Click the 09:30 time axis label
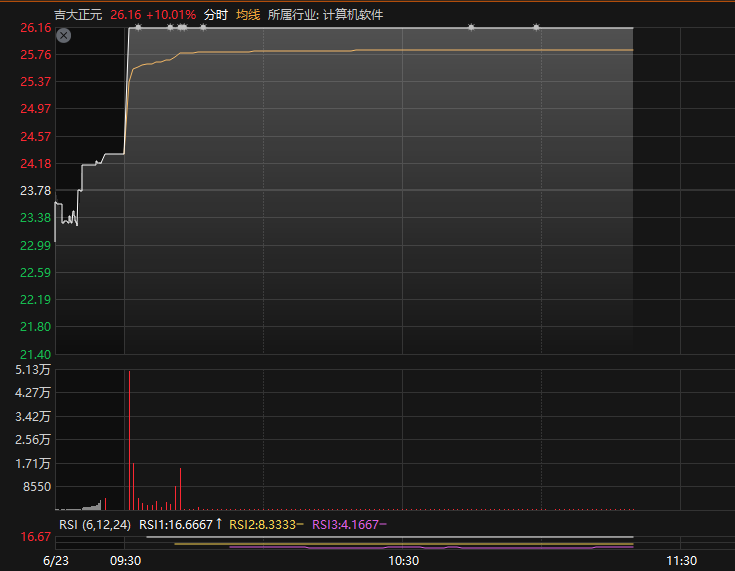Screen dimensions: 735x571 [126, 561]
